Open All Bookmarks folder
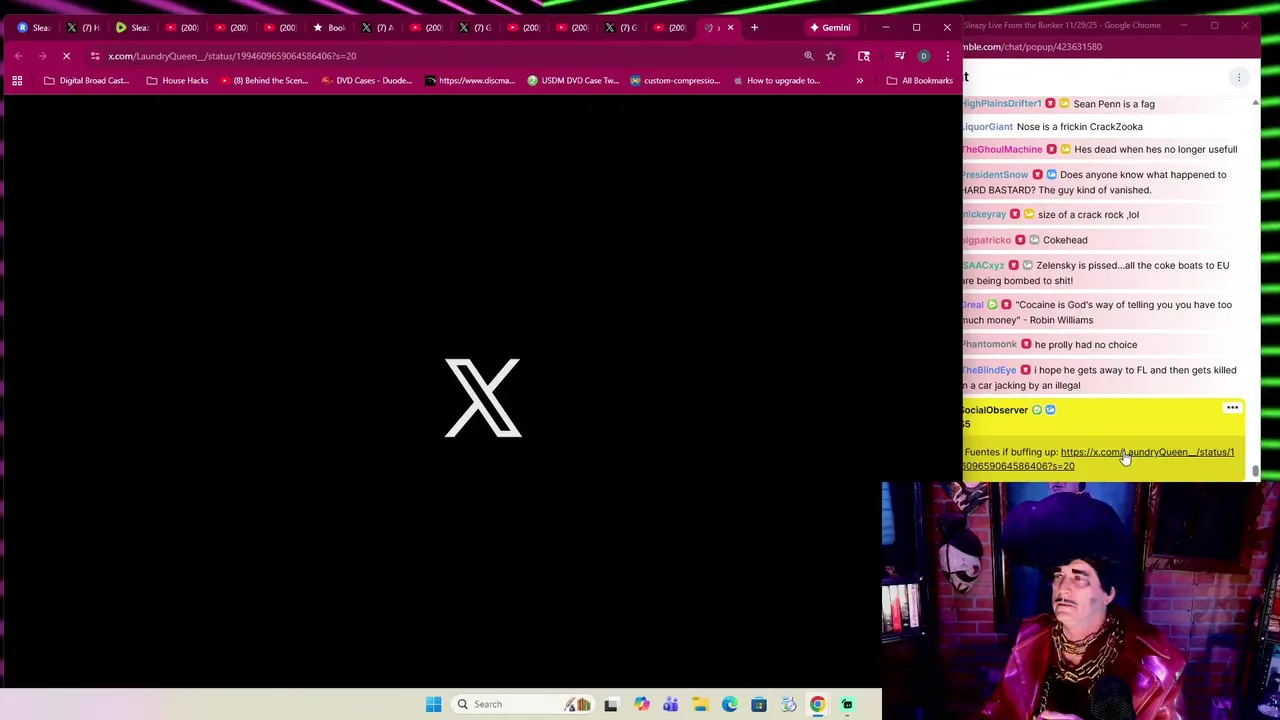The image size is (1280, 720). click(919, 80)
